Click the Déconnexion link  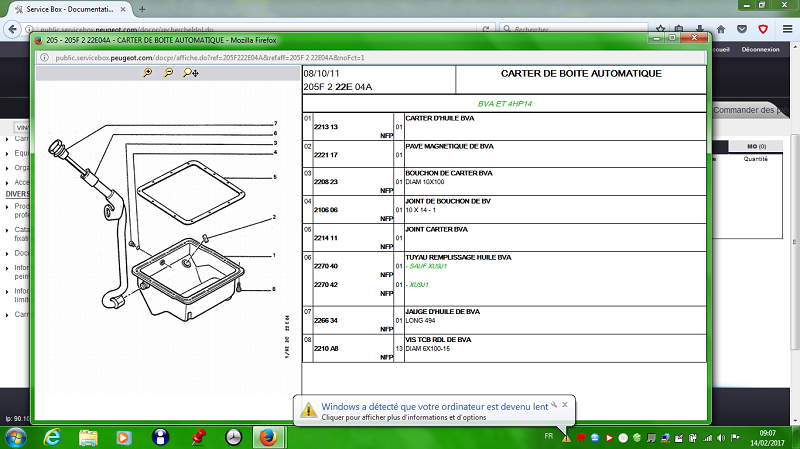pos(760,49)
